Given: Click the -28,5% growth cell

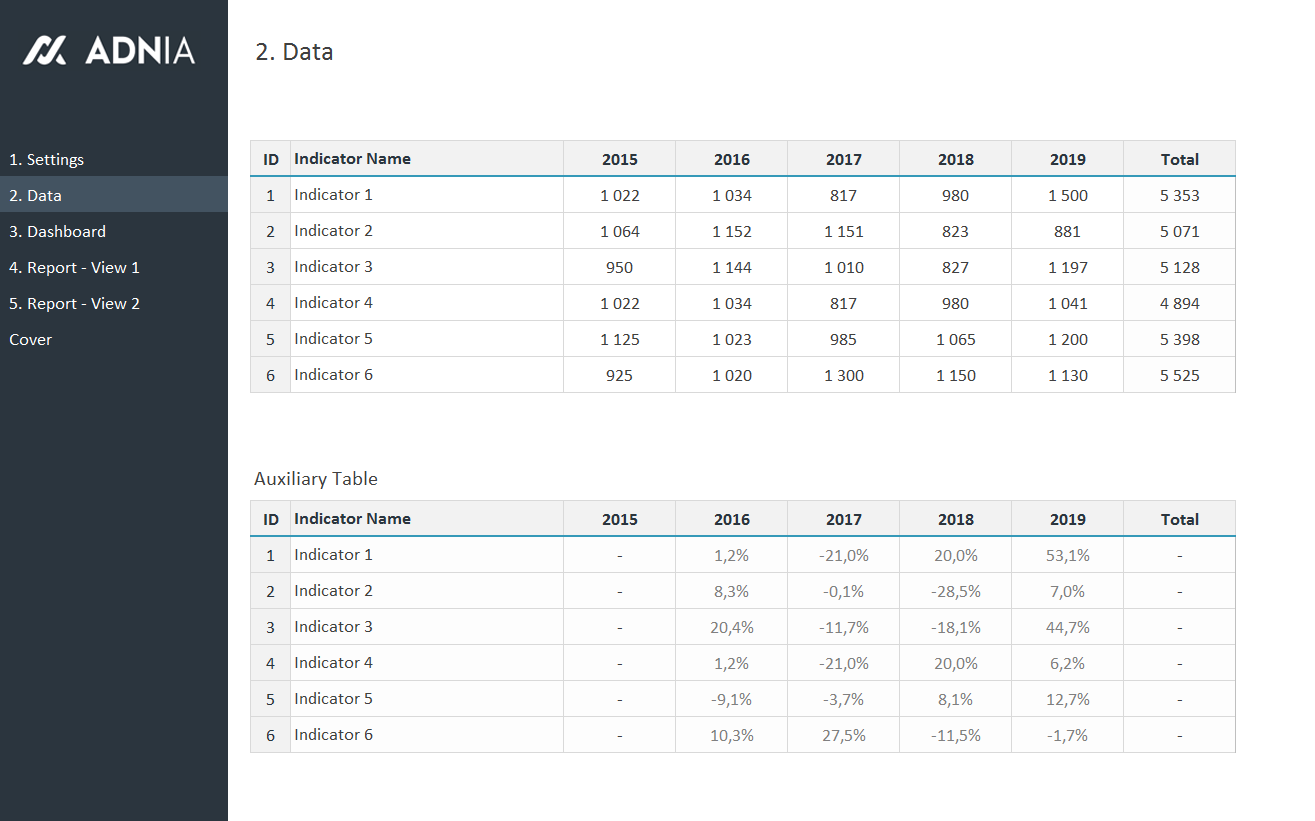Looking at the screenshot, I should (x=956, y=592).
